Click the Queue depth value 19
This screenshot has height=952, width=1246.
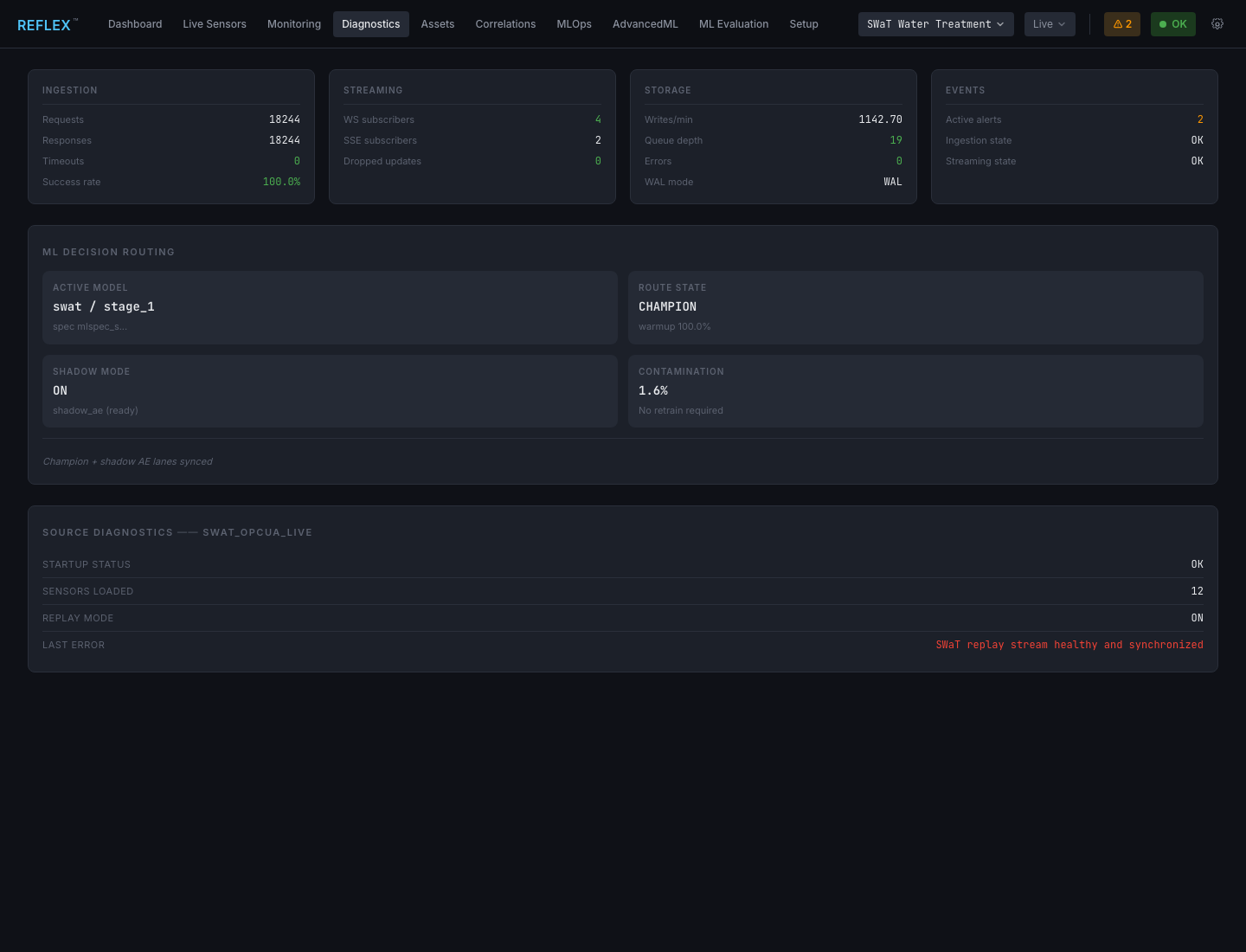[896, 140]
